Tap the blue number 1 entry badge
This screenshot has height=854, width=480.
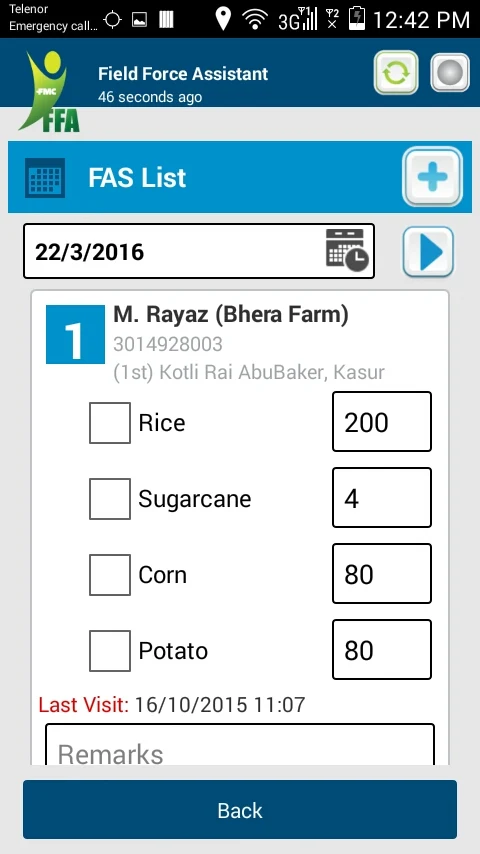coord(75,334)
